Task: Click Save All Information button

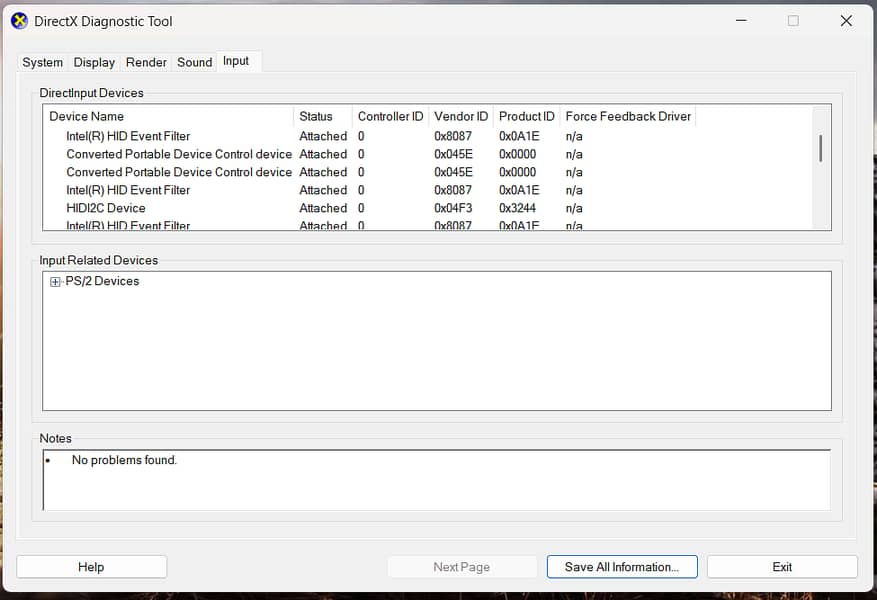Action: tap(621, 567)
